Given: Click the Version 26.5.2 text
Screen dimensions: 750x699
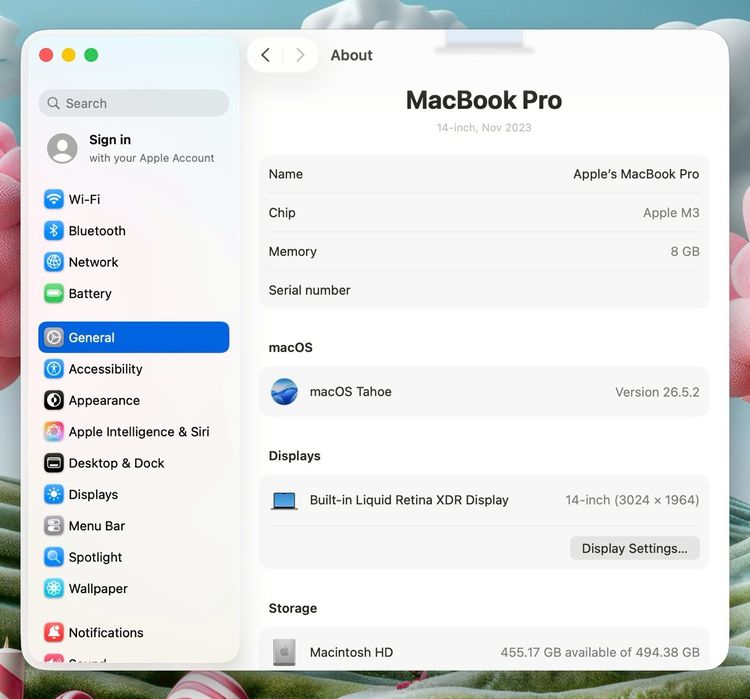Looking at the screenshot, I should (657, 392).
